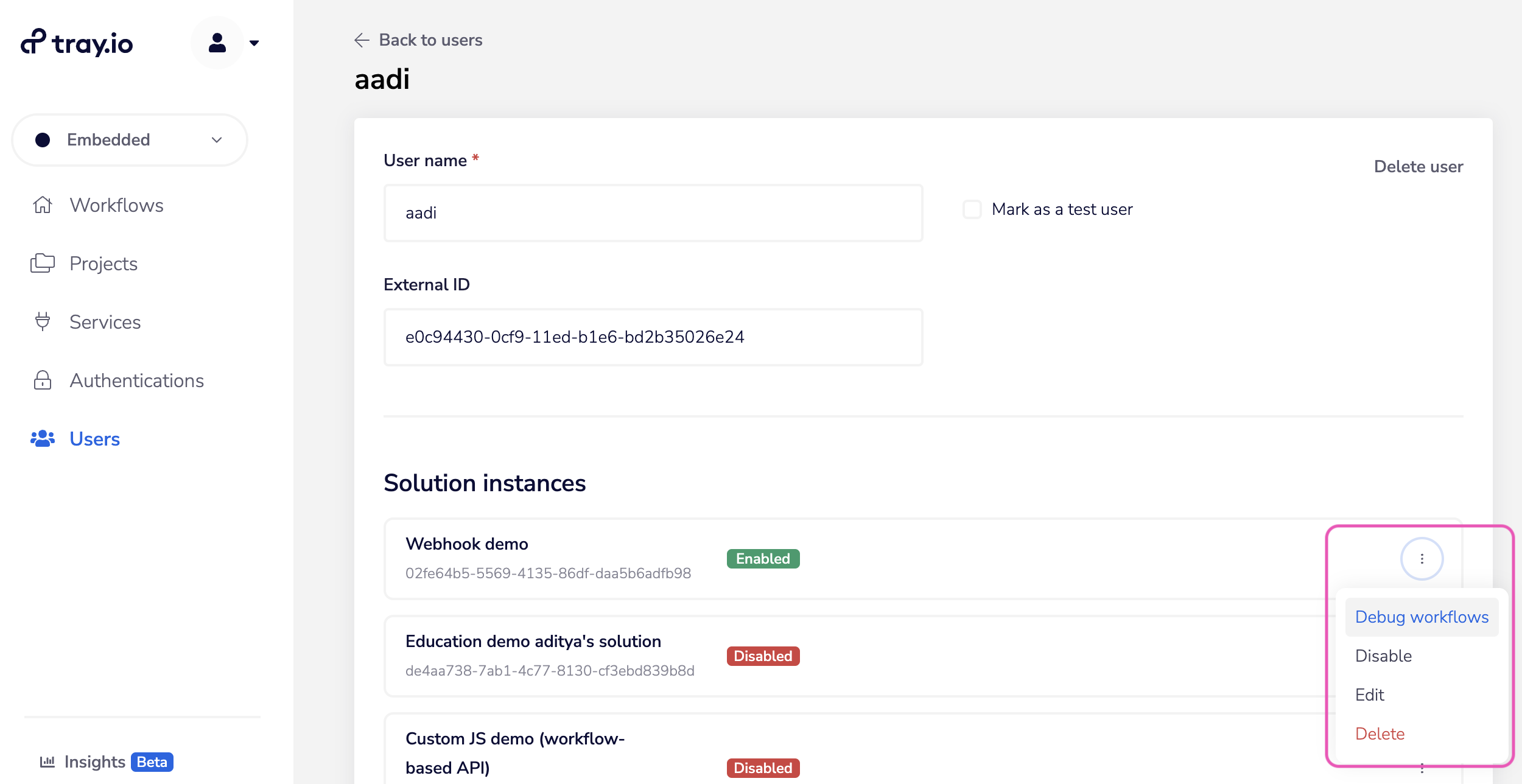
Task: Click the Services plug icon
Action: coord(43,321)
